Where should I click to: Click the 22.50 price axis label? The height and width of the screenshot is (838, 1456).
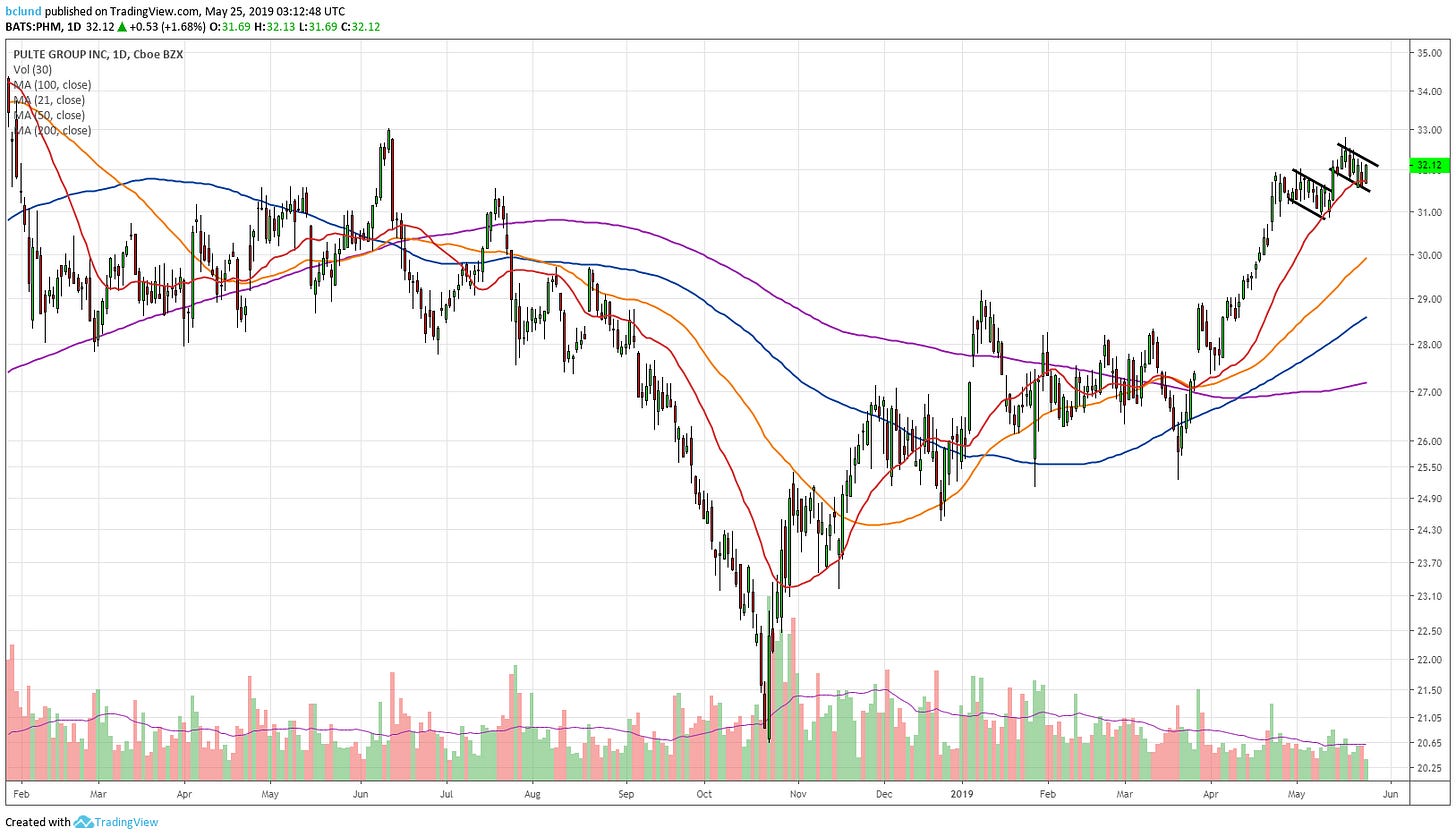coord(1428,631)
